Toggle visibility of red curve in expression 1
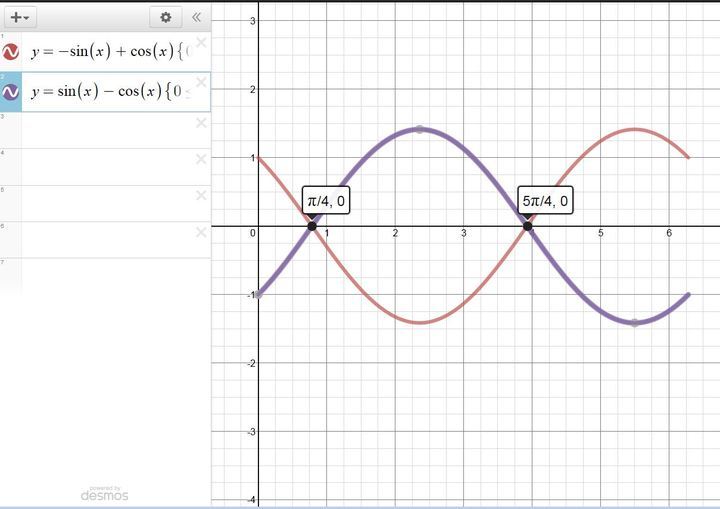The width and height of the screenshot is (720, 509). [x=11, y=54]
